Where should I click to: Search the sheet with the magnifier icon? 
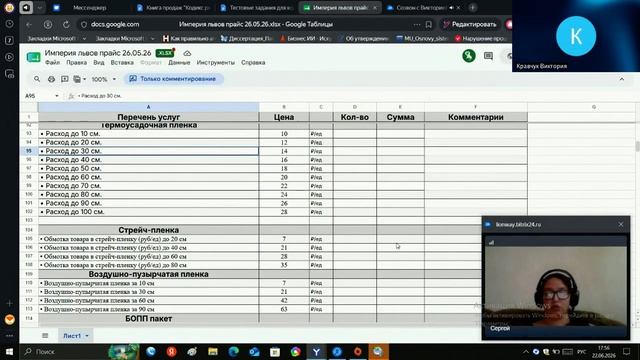(37, 79)
